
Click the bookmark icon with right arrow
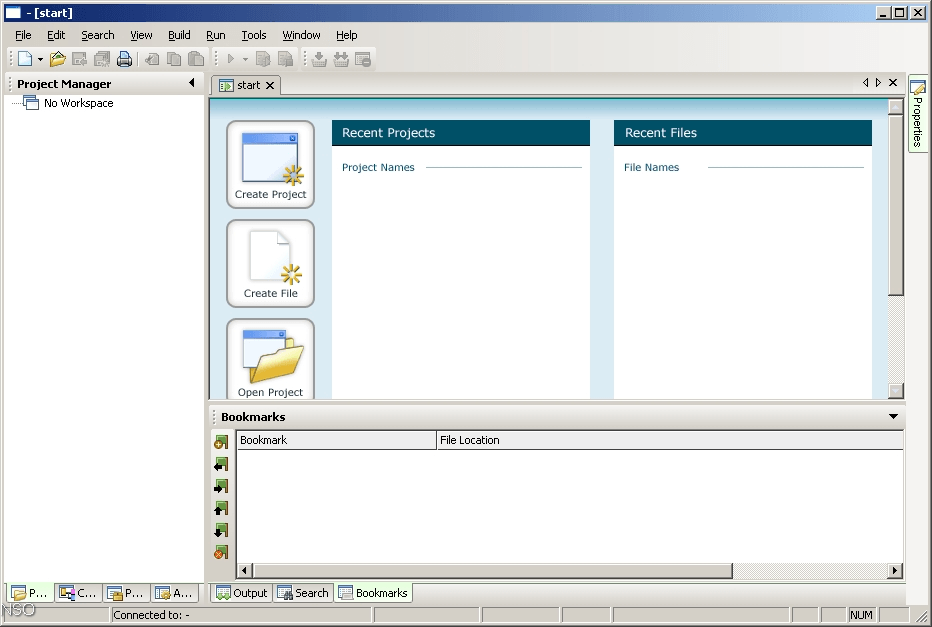pyautogui.click(x=221, y=486)
